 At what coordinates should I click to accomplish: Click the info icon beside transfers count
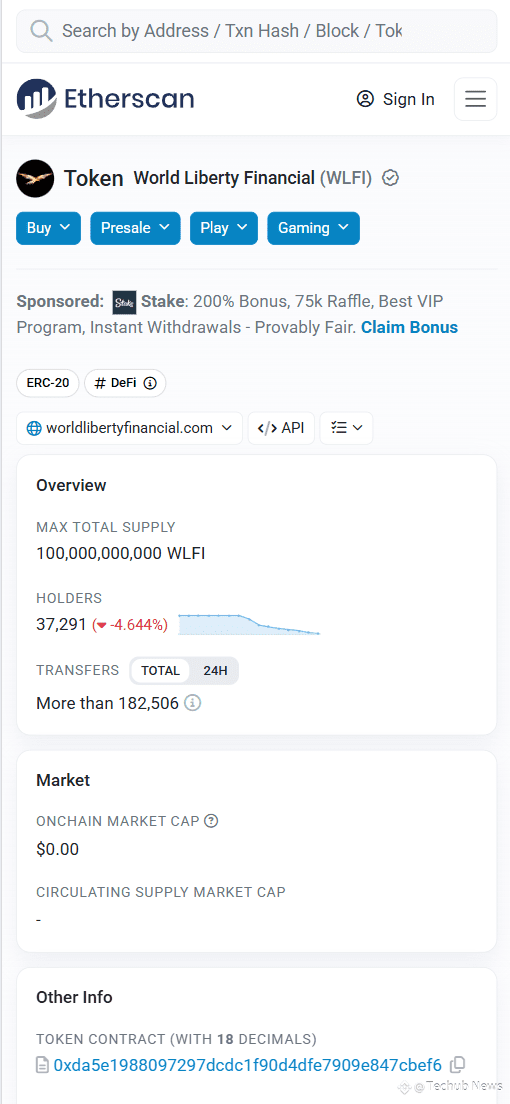(x=192, y=703)
